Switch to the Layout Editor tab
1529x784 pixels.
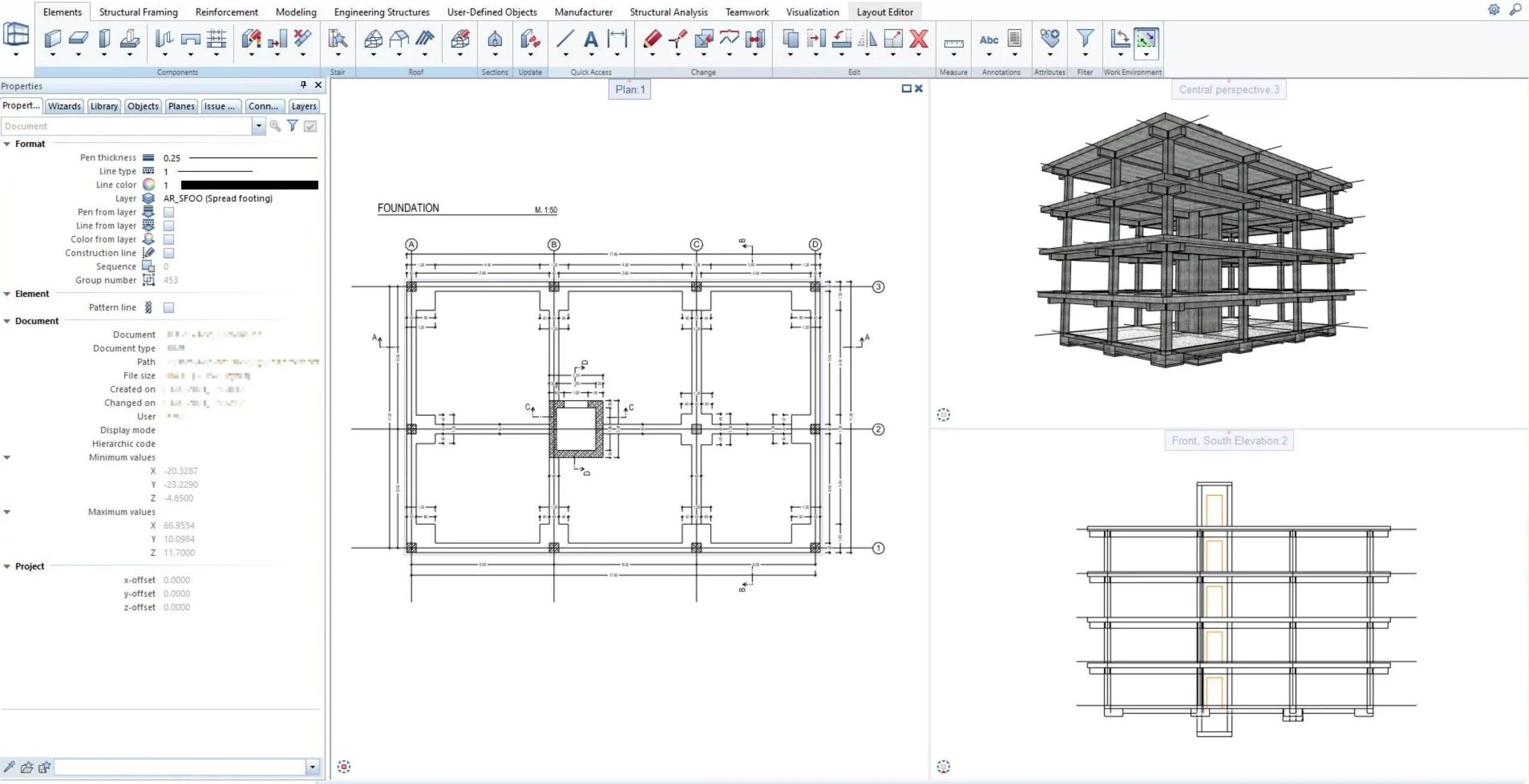(x=885, y=12)
